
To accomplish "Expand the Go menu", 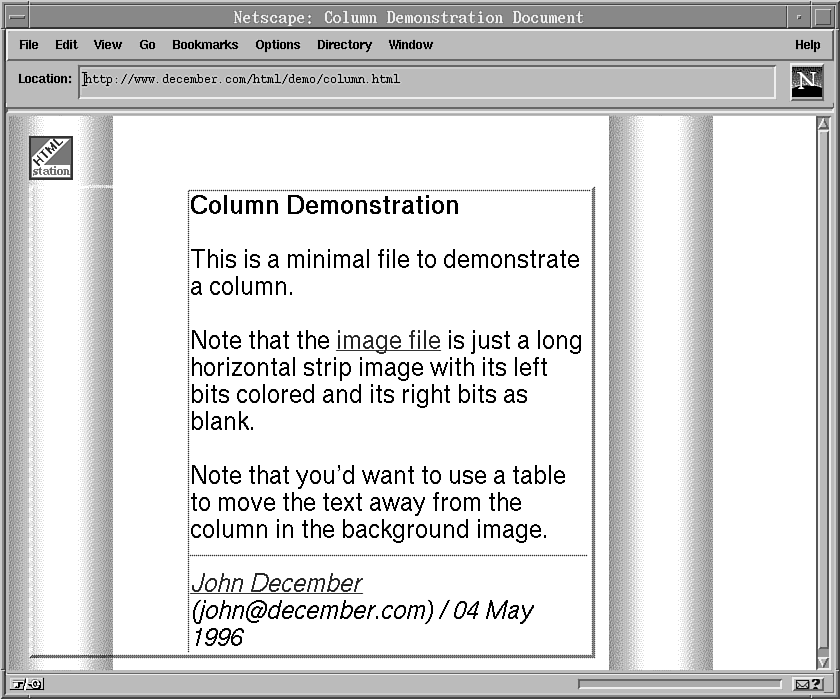I will click(x=147, y=45).
